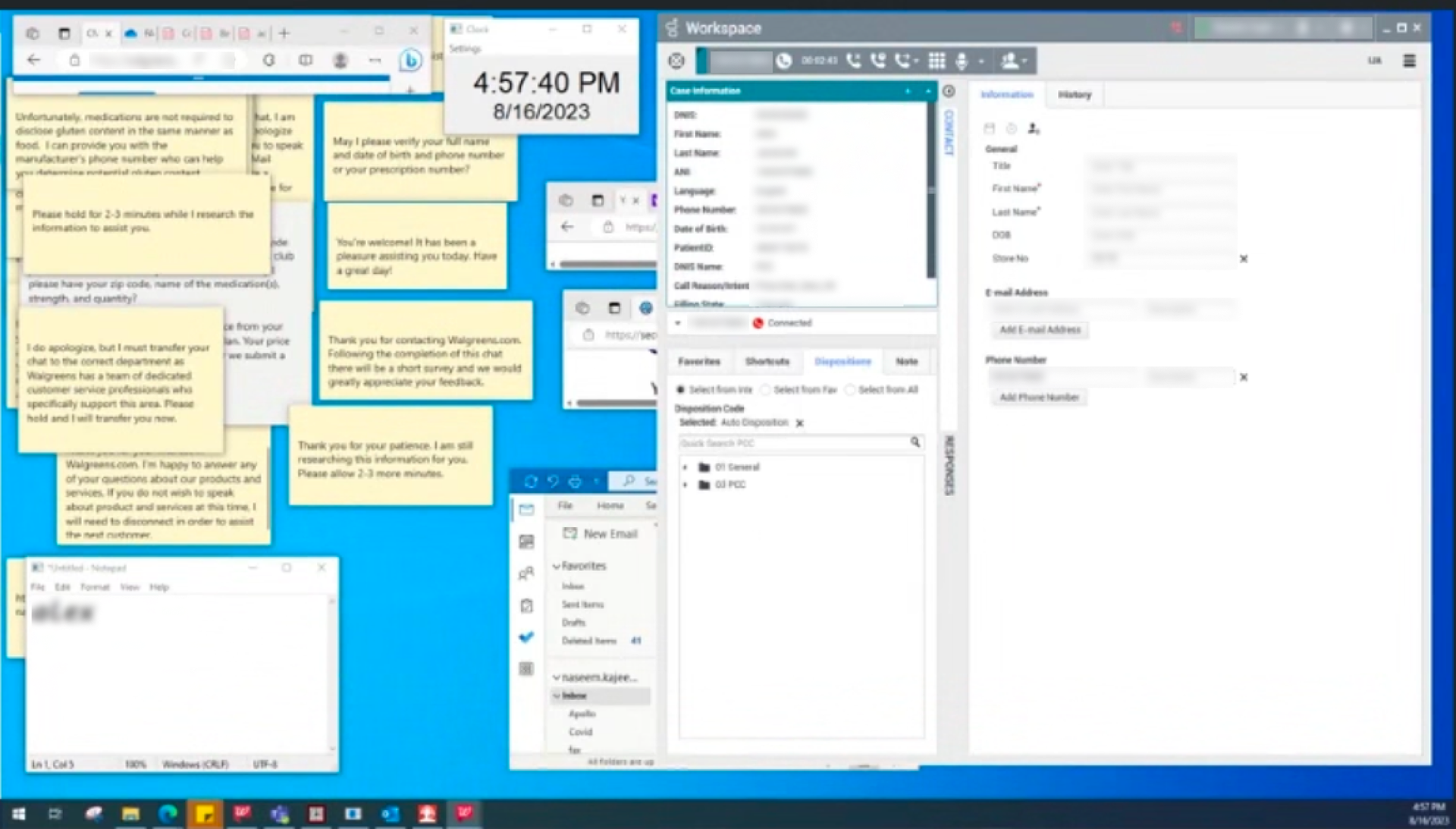
Task: Collapse the naseem.kajee account folder tree
Action: point(557,677)
